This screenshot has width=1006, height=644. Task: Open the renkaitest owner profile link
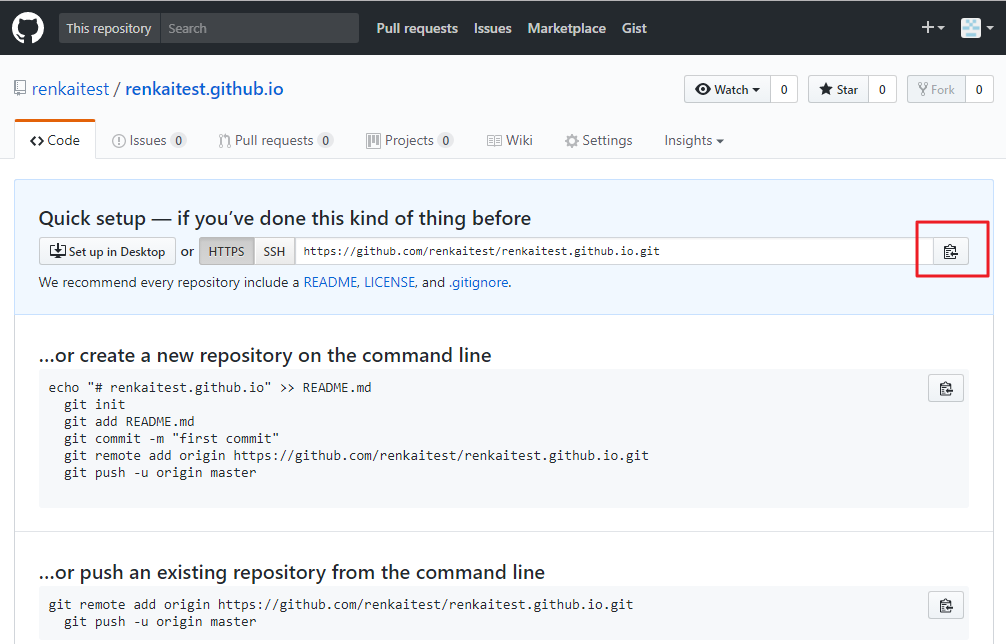71,89
